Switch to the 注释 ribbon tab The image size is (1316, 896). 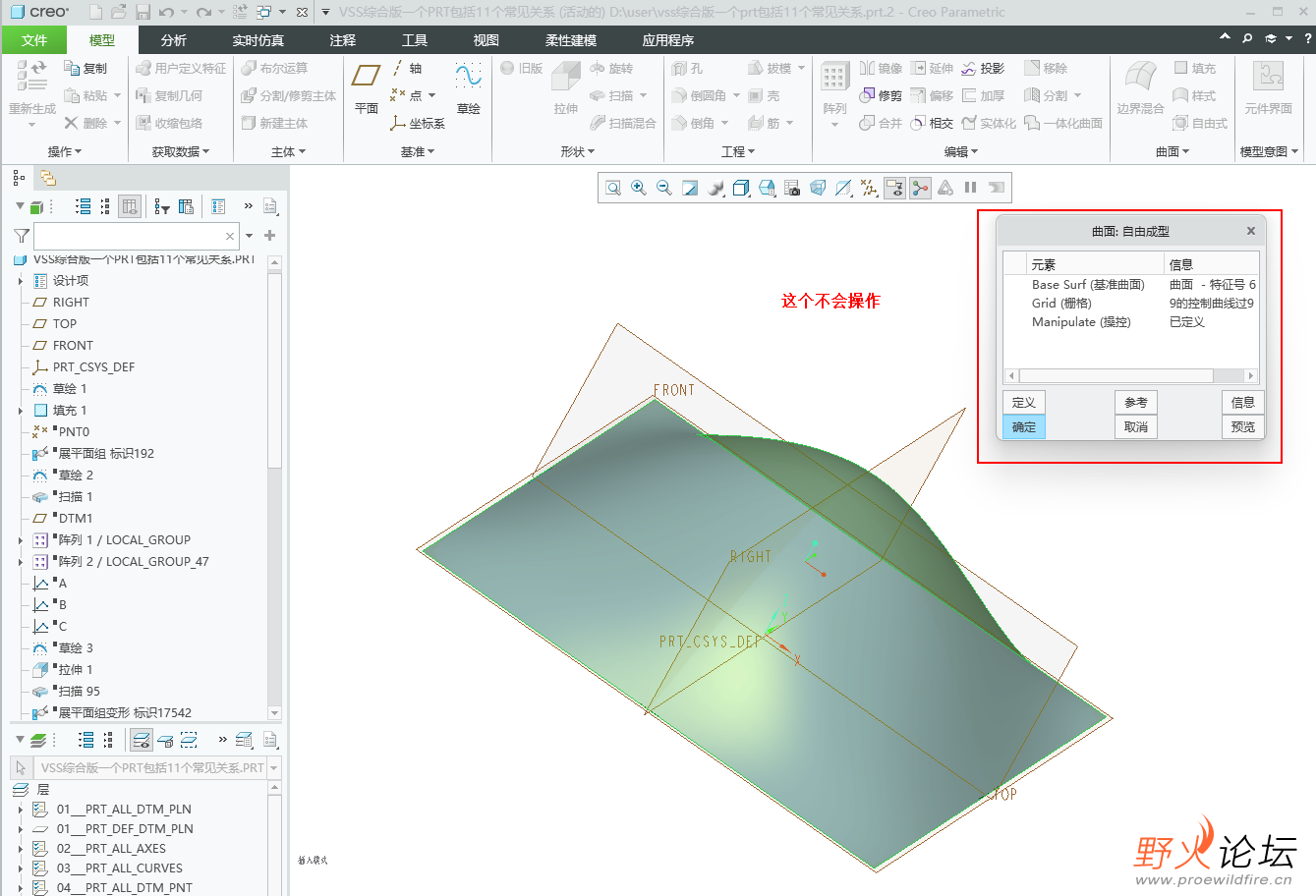343,40
